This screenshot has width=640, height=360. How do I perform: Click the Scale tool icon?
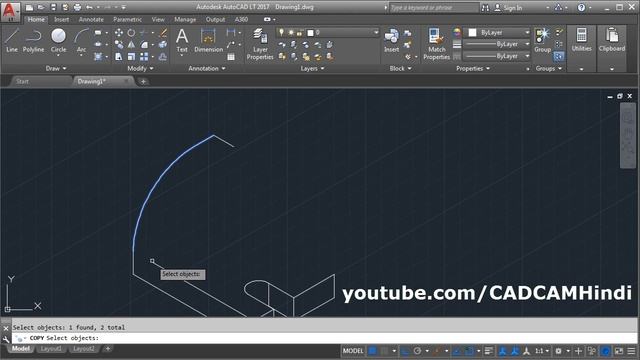click(131, 56)
